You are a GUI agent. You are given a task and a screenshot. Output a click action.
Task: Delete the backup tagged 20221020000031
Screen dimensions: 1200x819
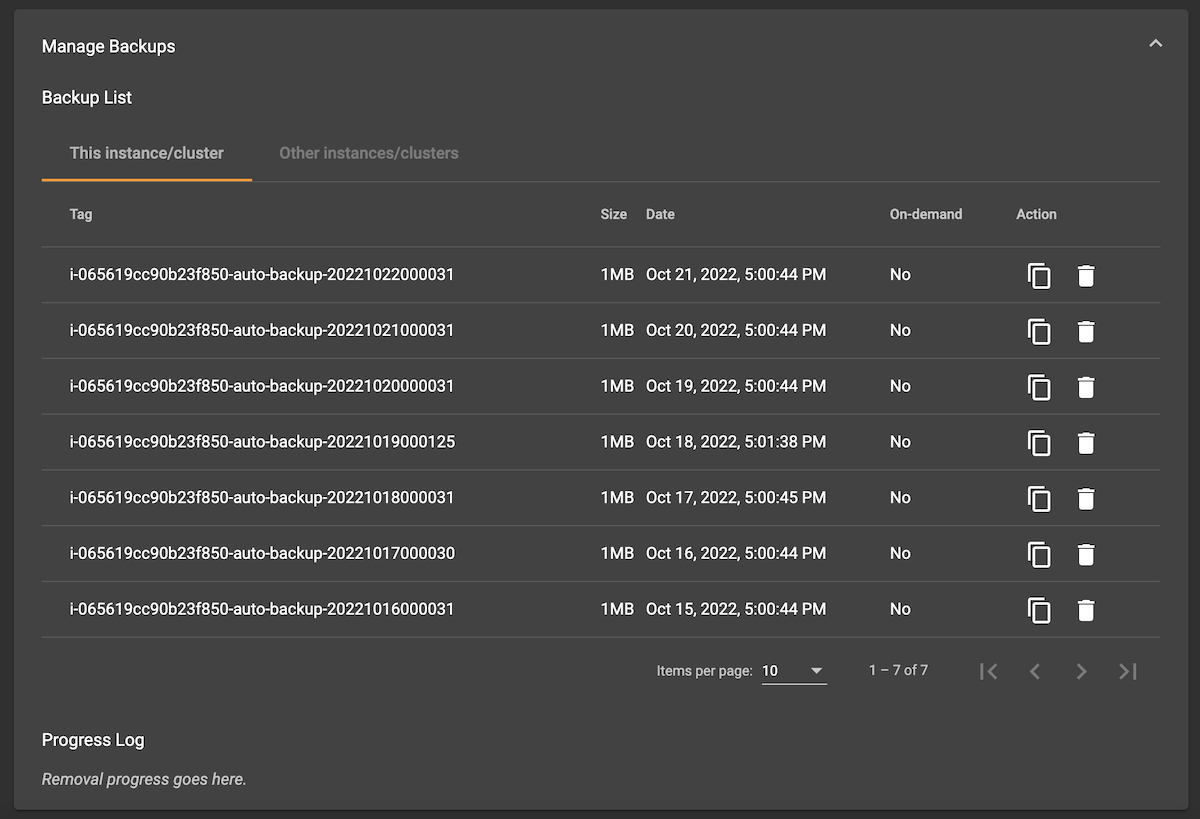point(1086,387)
